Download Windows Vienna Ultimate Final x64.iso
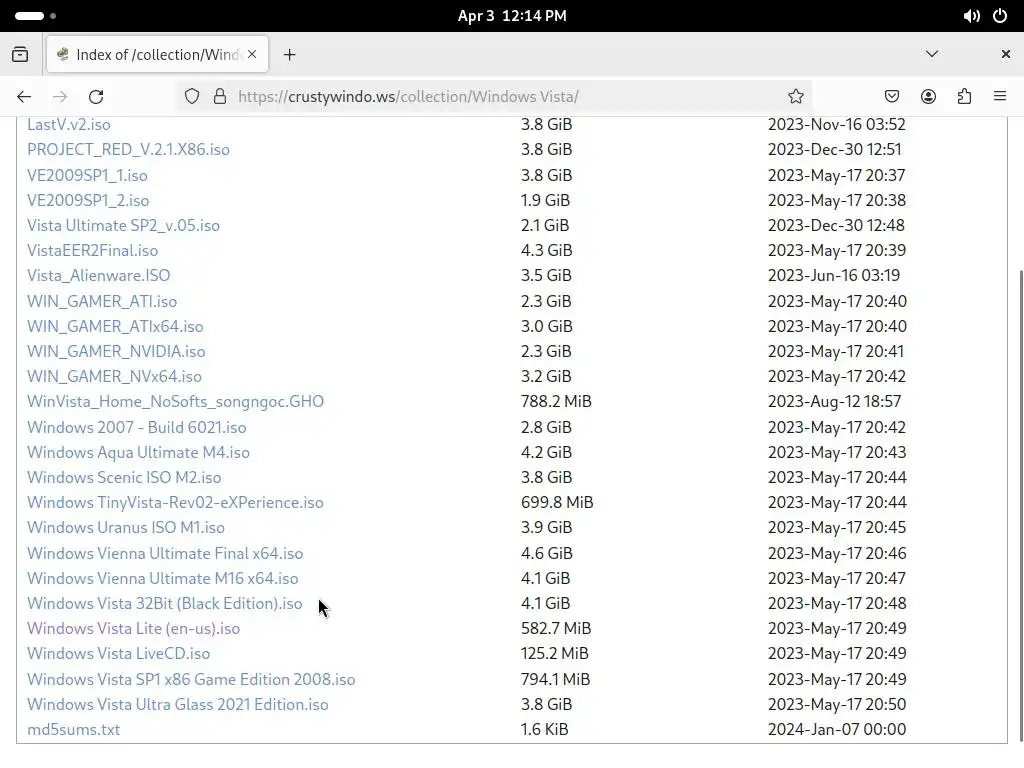Image resolution: width=1024 pixels, height=768 pixels. click(165, 553)
